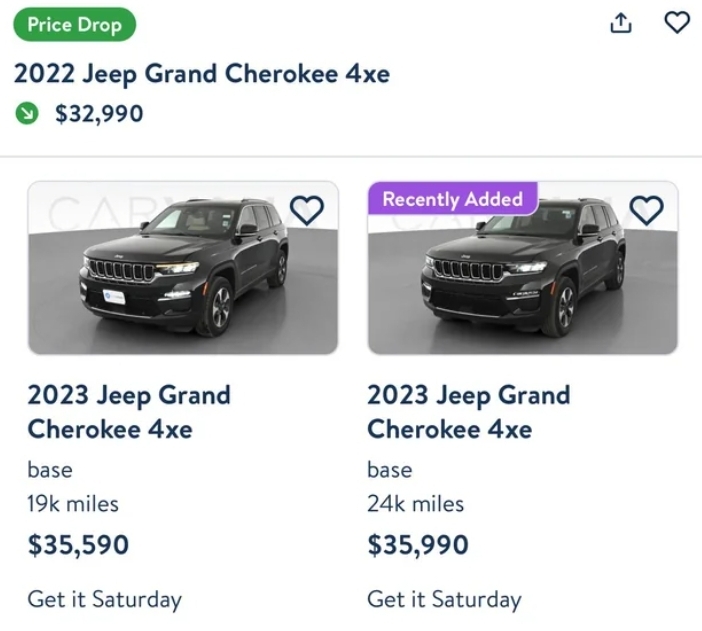702x631 pixels.
Task: Click the 19k miles text
Action: coord(73,503)
